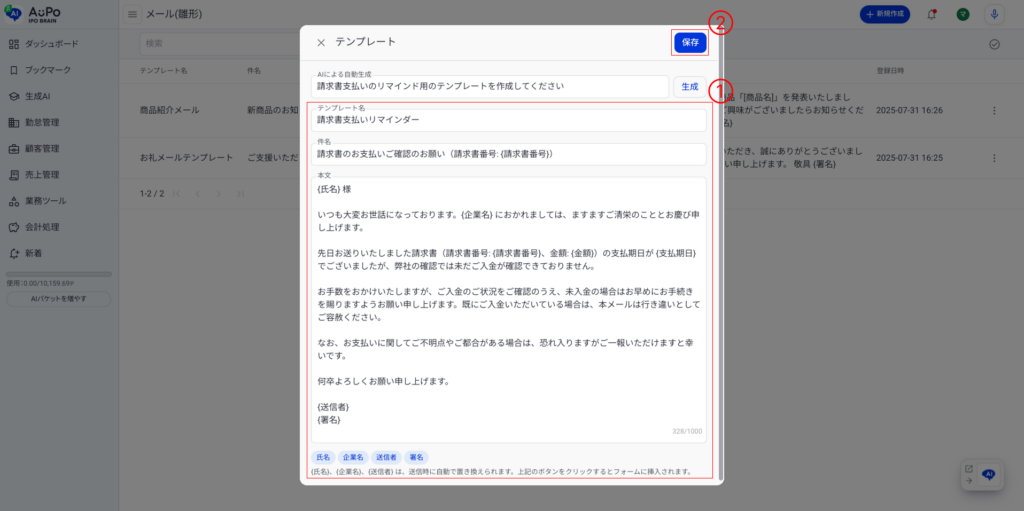Open the AI chat bubble icon
The width and height of the screenshot is (1024, 511).
[988, 474]
